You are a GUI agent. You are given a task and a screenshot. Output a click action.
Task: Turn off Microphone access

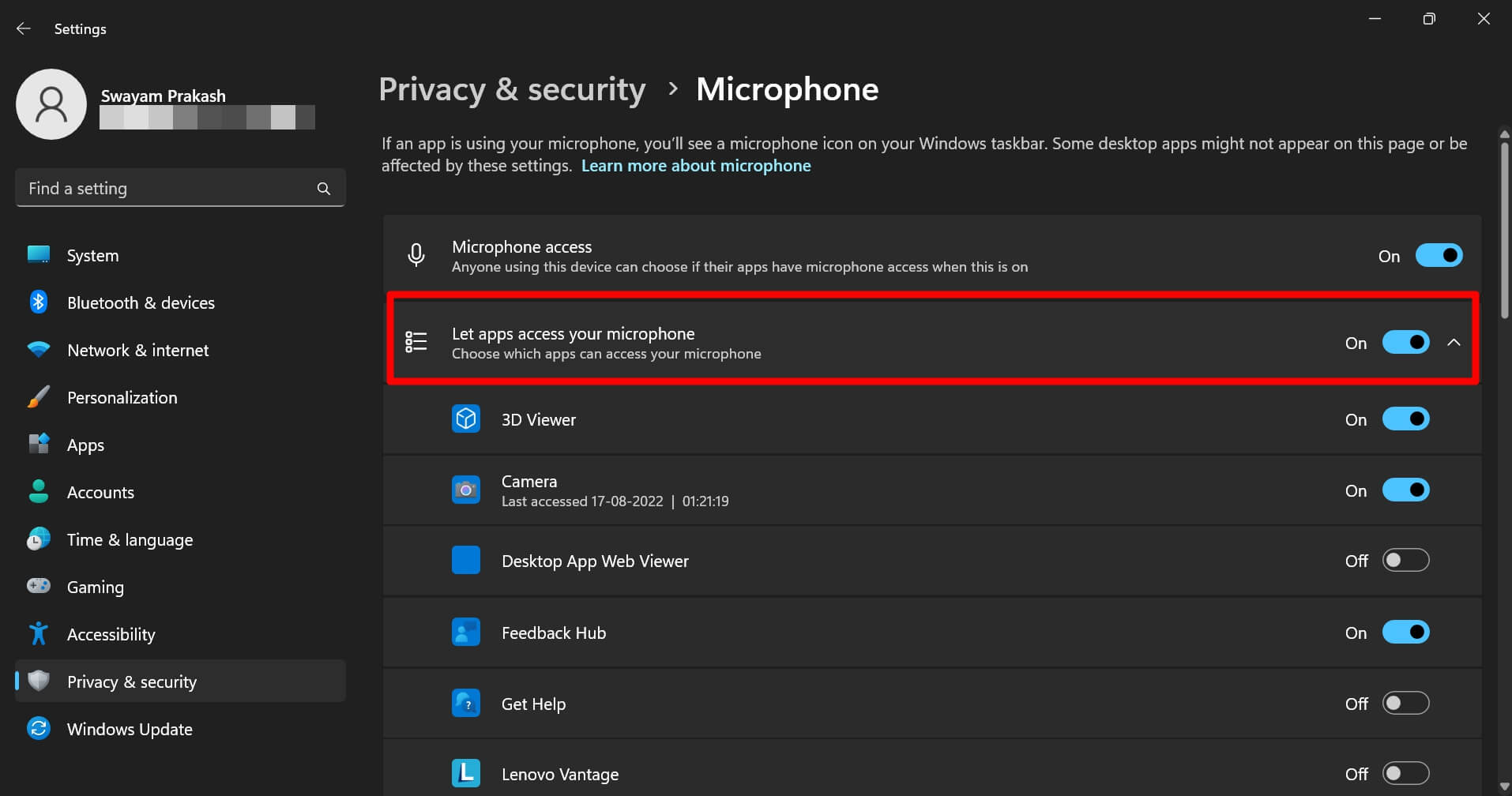click(1439, 255)
